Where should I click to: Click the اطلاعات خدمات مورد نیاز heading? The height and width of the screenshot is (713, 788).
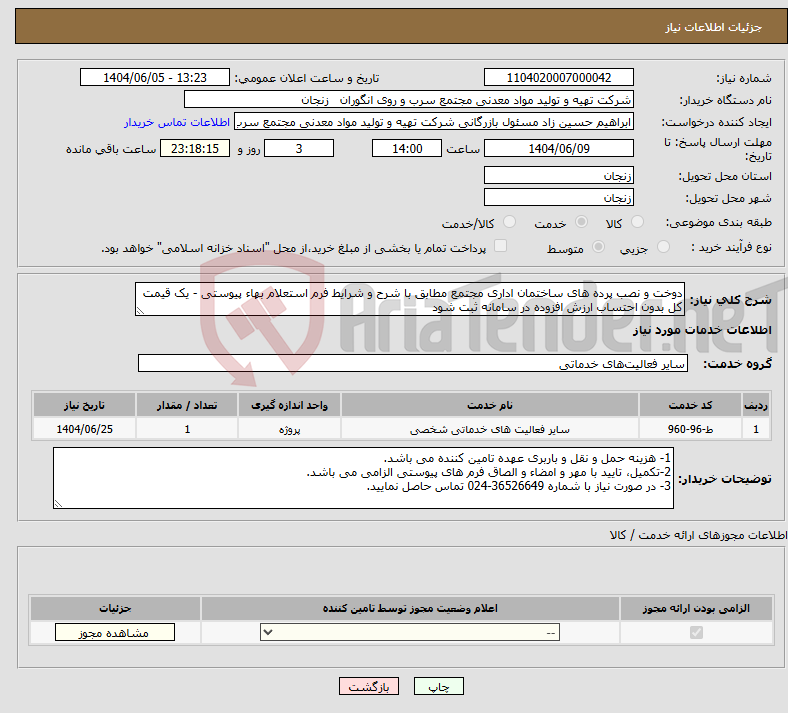tap(702, 330)
